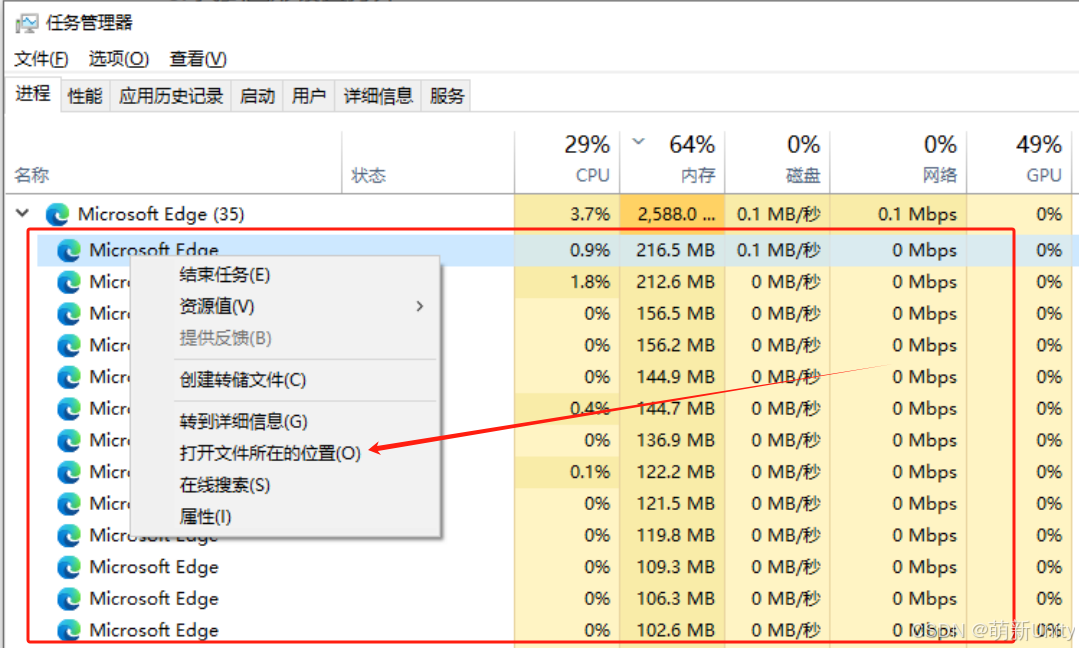Screen dimensions: 1079x648
Task: Click the 2,588.0 memory cell of Edge group
Action: (672, 214)
